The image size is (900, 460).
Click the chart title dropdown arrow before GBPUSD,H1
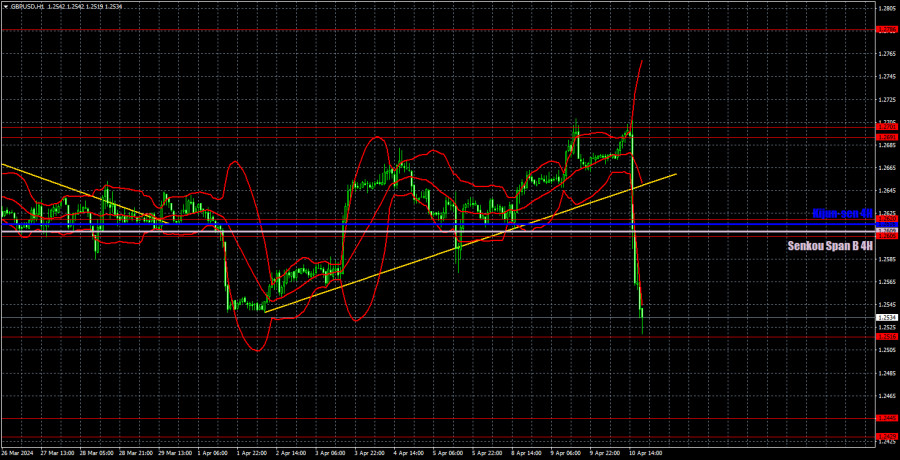coord(4,6)
